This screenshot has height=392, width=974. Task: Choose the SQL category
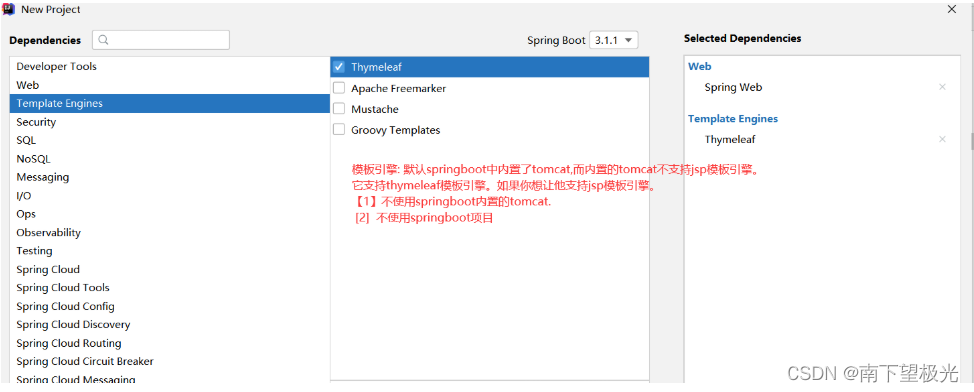click(170, 140)
